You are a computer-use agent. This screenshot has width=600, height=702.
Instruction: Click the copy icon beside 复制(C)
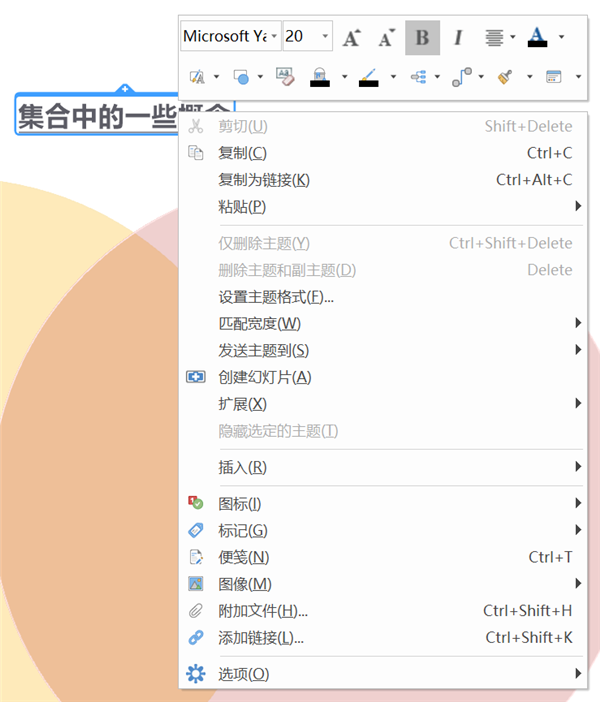click(x=196, y=153)
